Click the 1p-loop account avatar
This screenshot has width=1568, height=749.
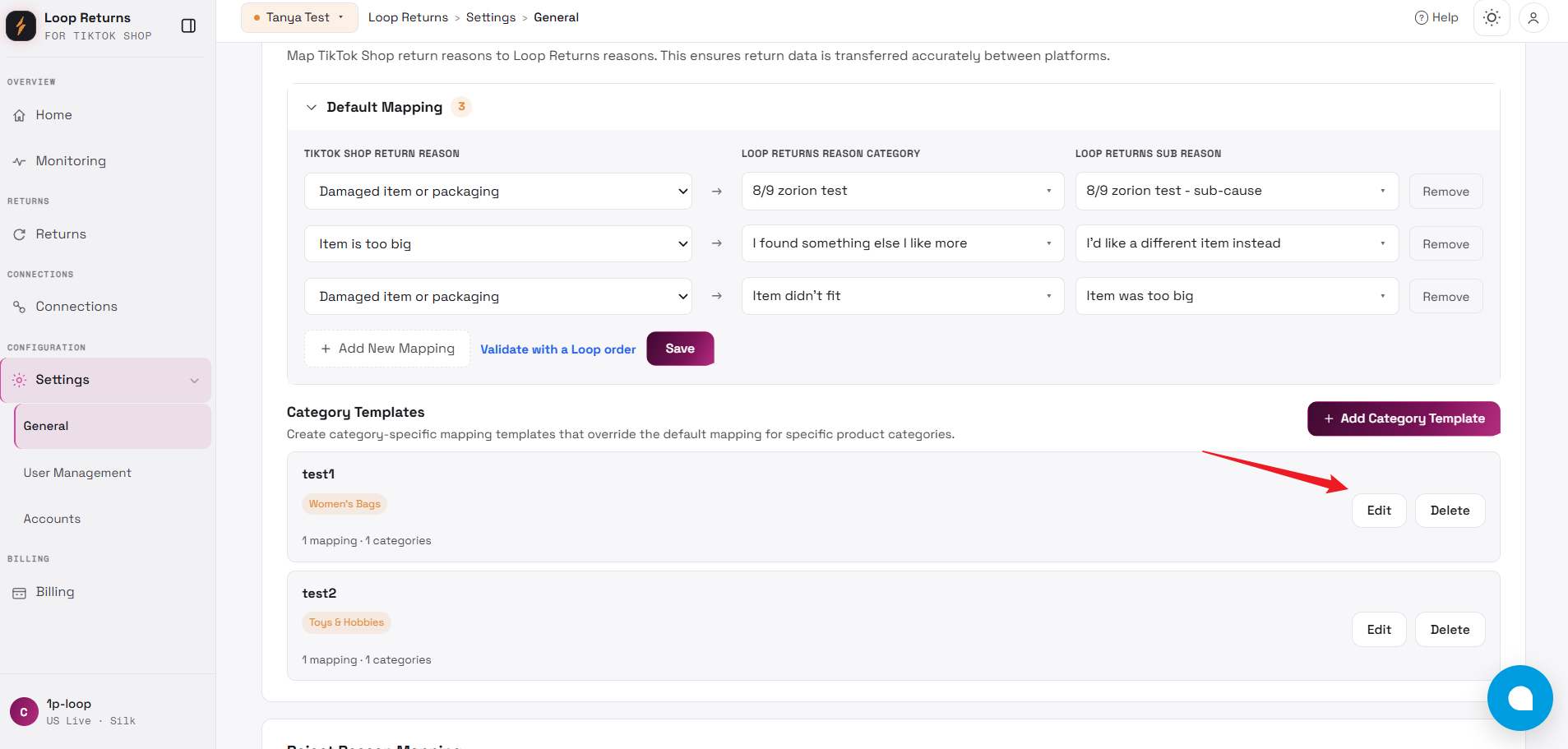tap(24, 712)
